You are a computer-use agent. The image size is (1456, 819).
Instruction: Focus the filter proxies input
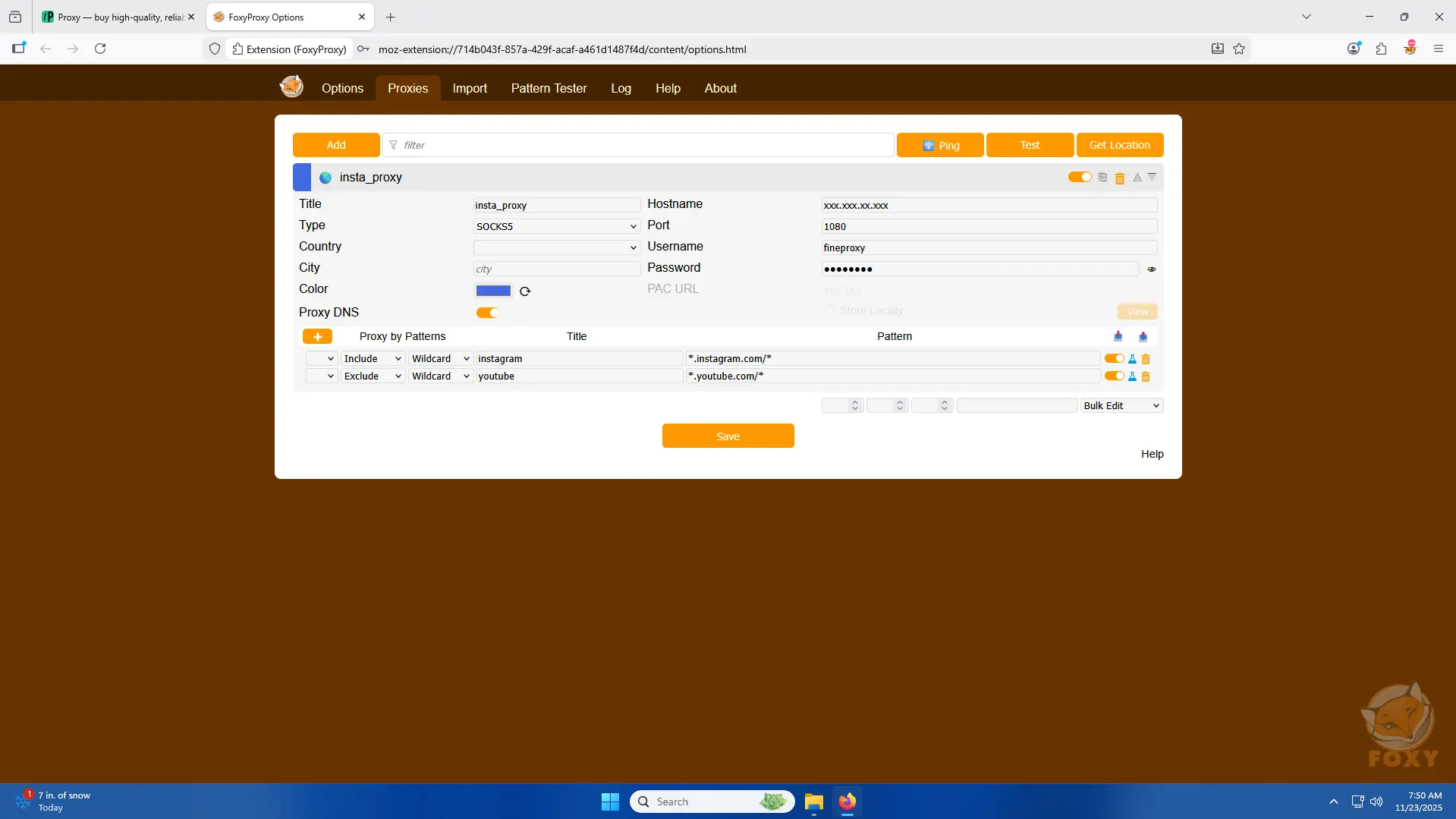(638, 145)
